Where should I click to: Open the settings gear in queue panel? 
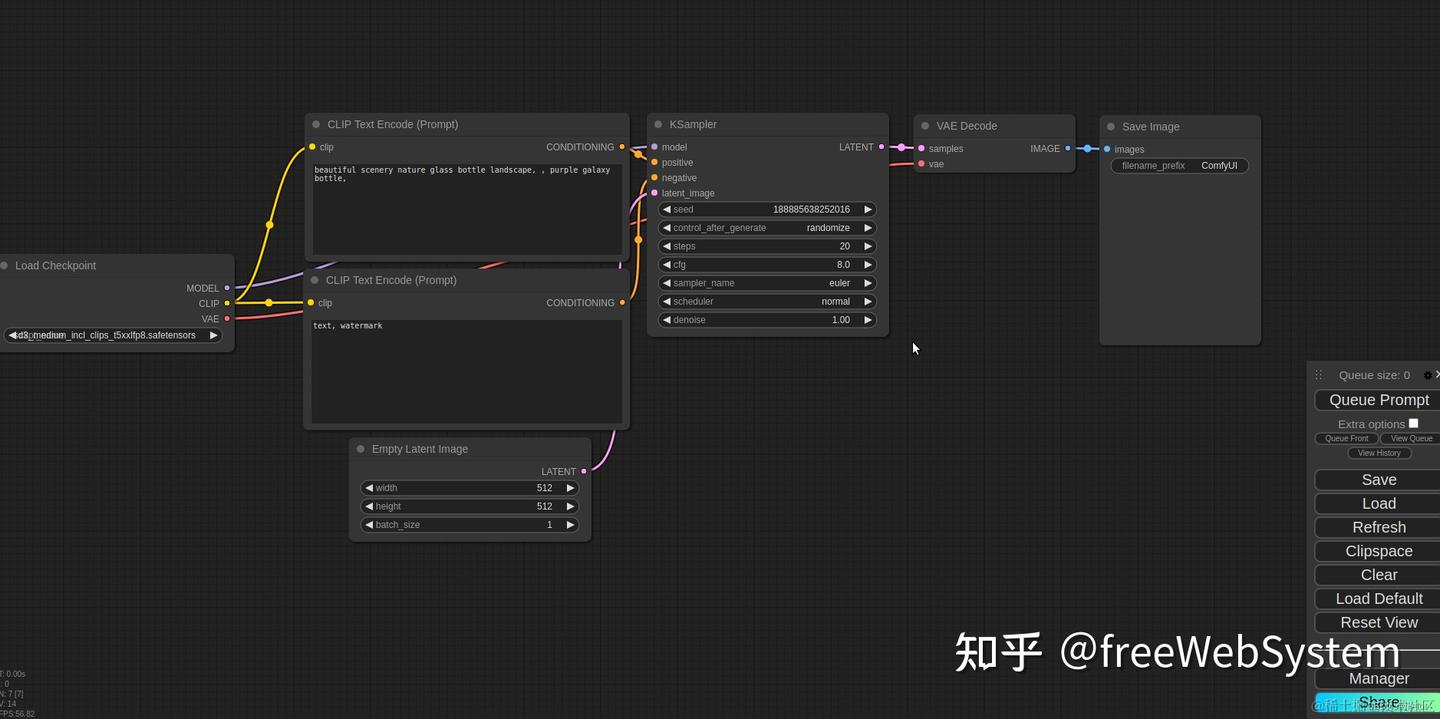coord(1427,375)
